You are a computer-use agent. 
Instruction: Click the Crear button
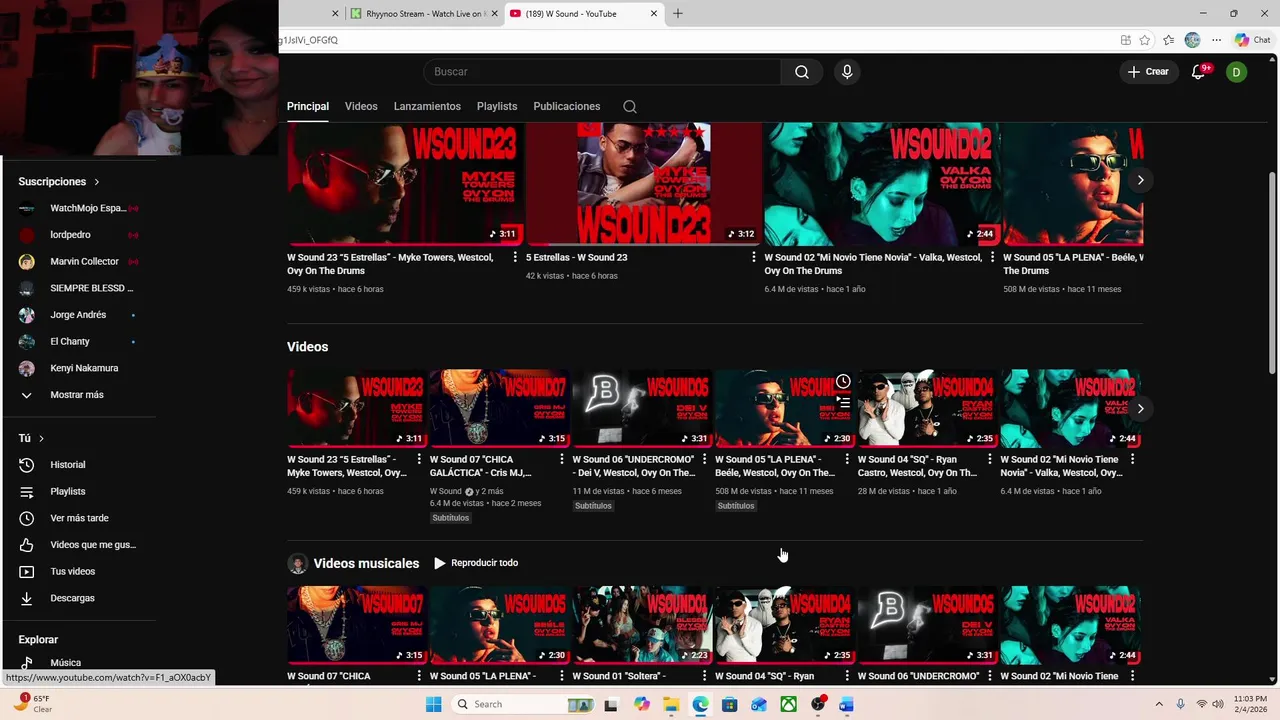click(1148, 72)
